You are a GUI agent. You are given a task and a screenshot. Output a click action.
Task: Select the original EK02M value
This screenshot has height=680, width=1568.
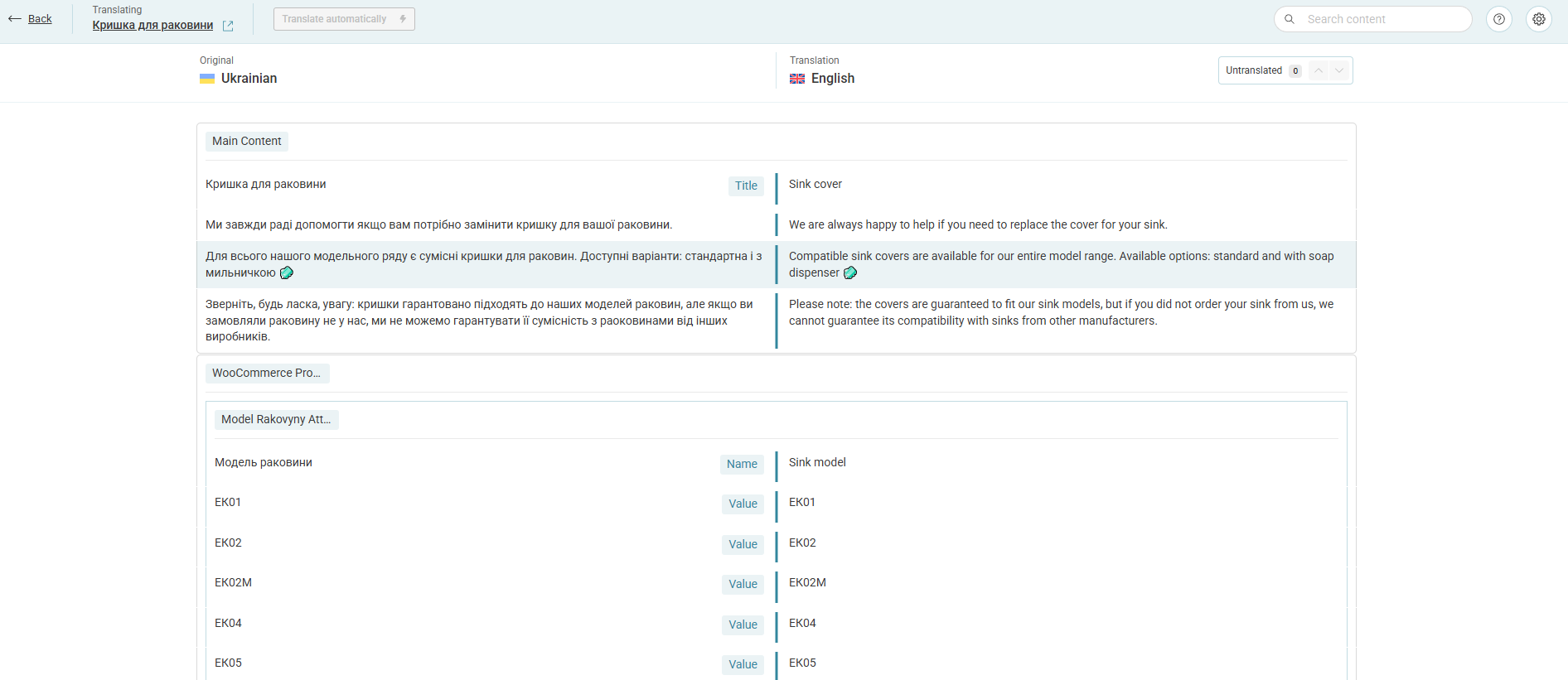(234, 583)
